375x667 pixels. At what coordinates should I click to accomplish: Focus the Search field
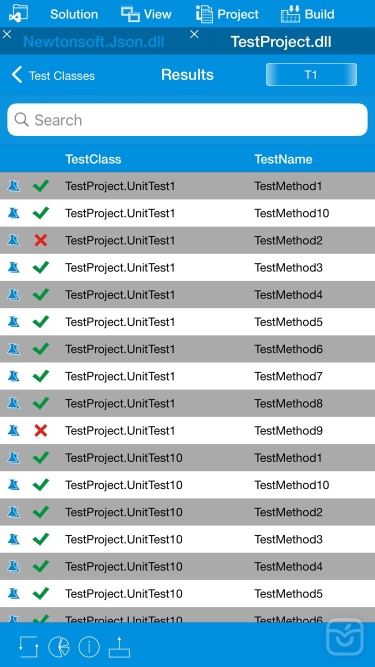pos(188,120)
